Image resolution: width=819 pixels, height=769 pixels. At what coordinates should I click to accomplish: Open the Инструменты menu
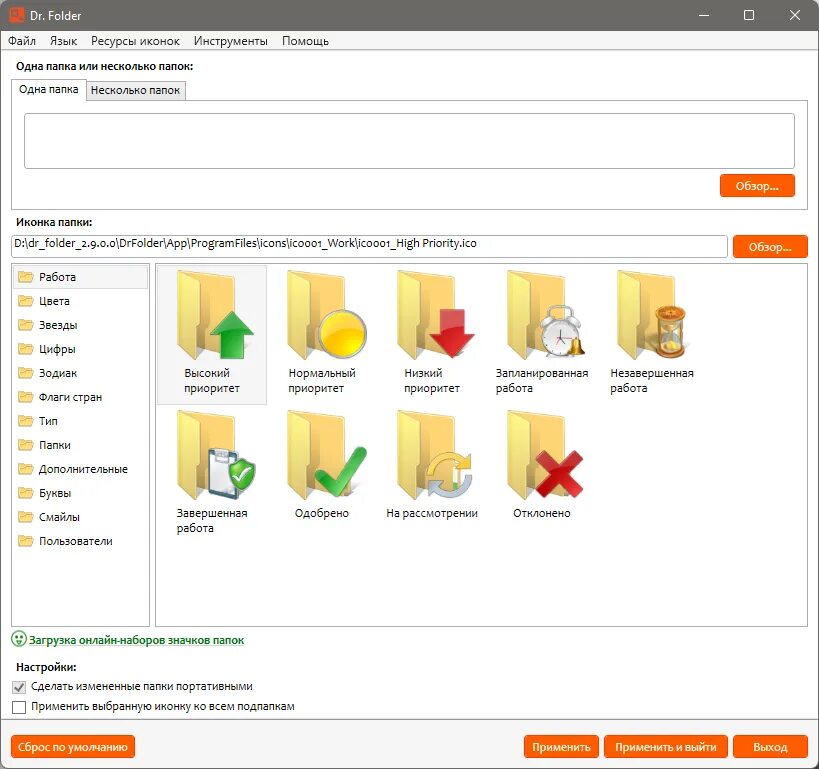231,41
